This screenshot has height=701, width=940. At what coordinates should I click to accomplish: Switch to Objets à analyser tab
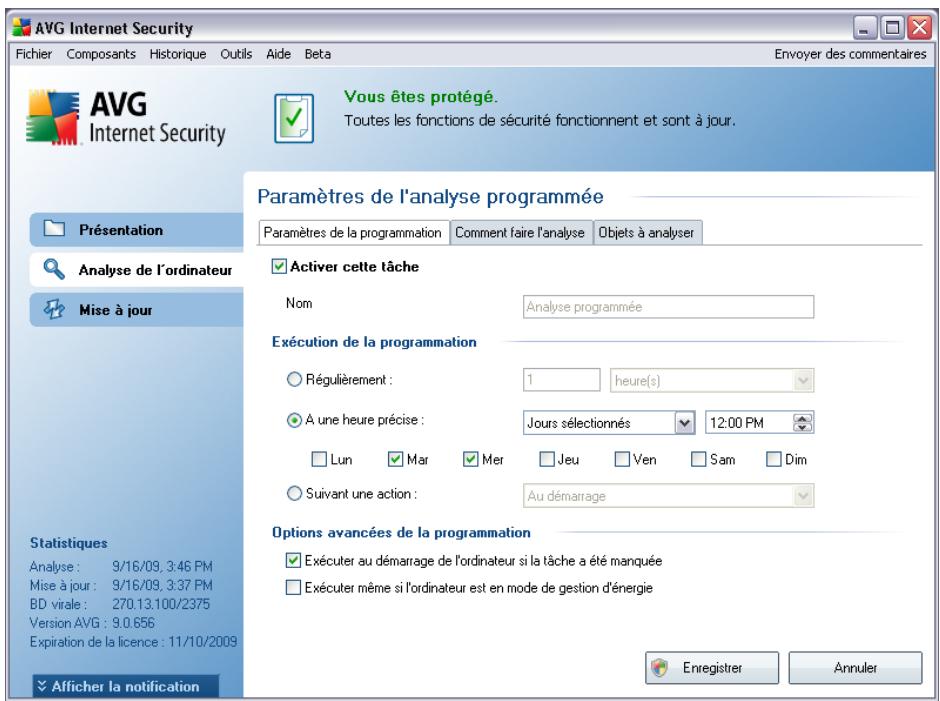click(x=646, y=233)
